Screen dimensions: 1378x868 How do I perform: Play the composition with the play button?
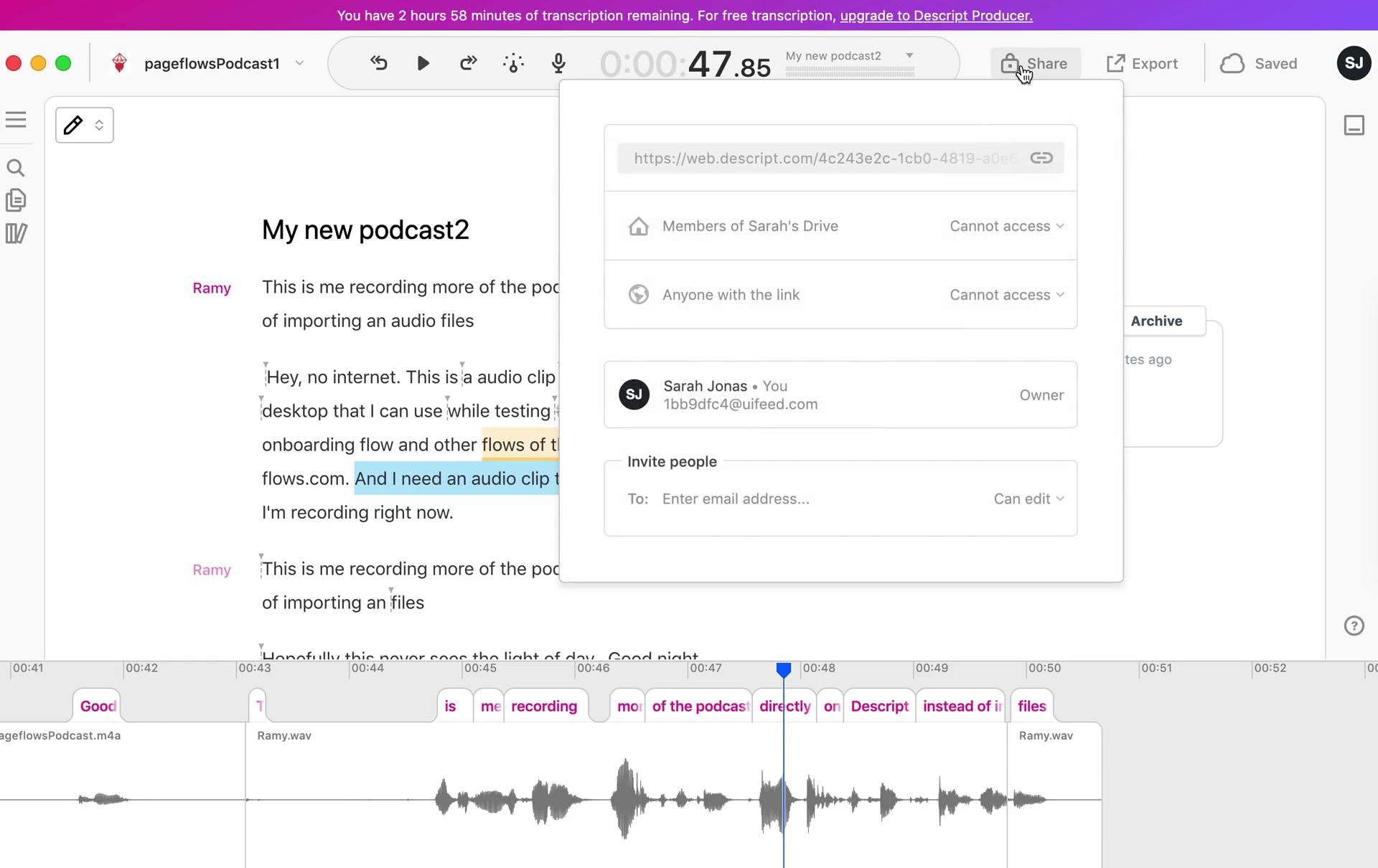(423, 63)
